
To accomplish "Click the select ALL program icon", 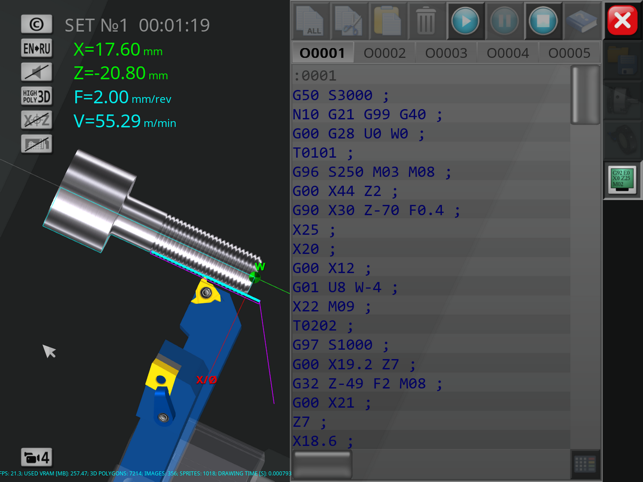I will tap(312, 21).
